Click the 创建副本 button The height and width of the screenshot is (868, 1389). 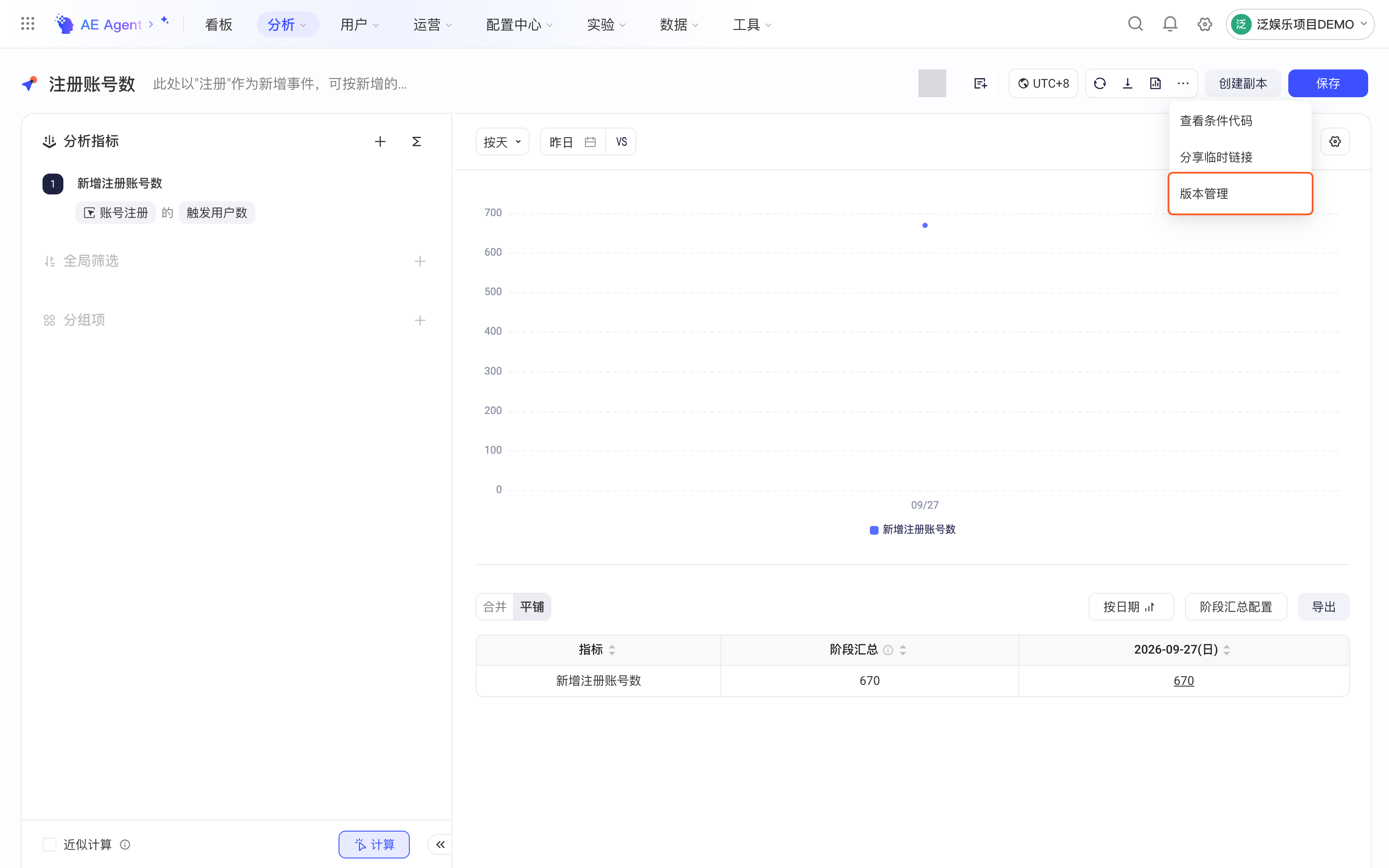1243,84
